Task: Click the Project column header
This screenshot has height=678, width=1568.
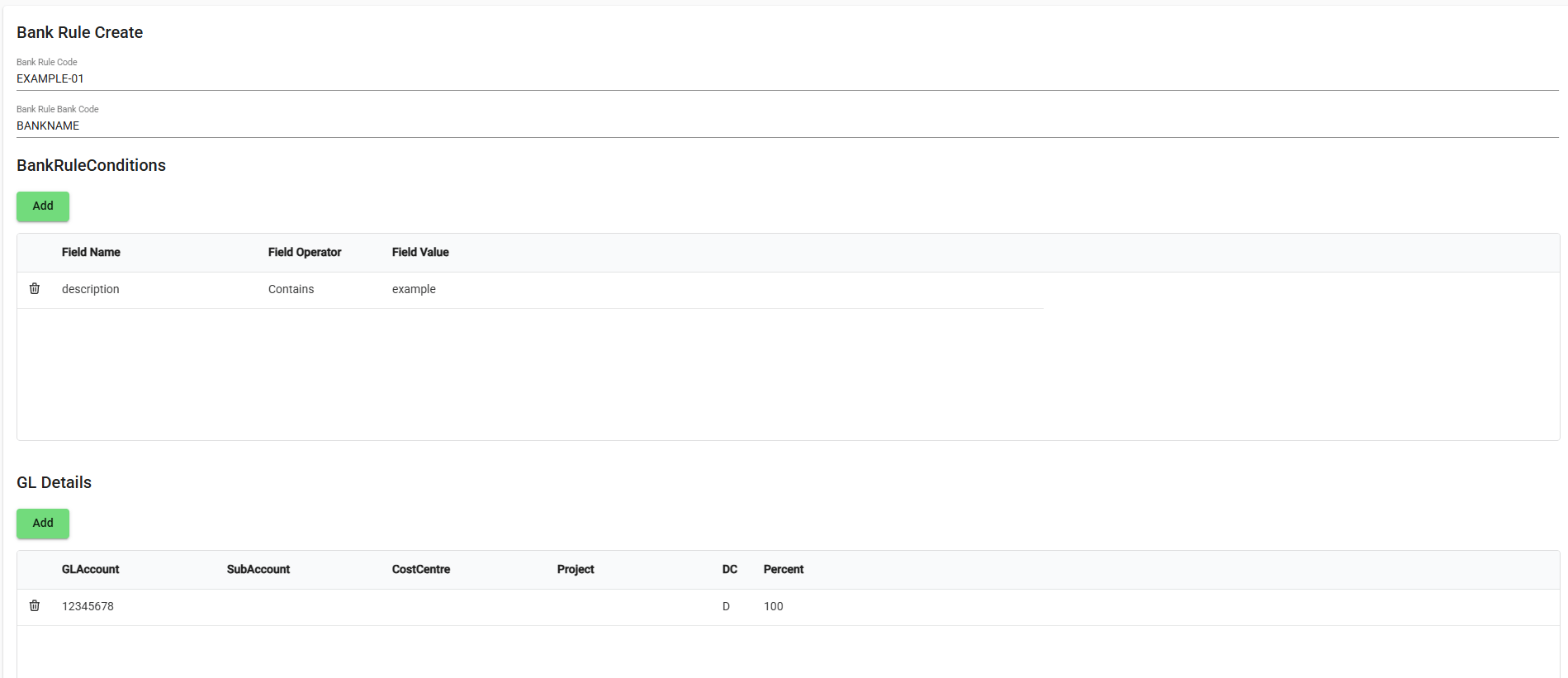Action: point(576,570)
